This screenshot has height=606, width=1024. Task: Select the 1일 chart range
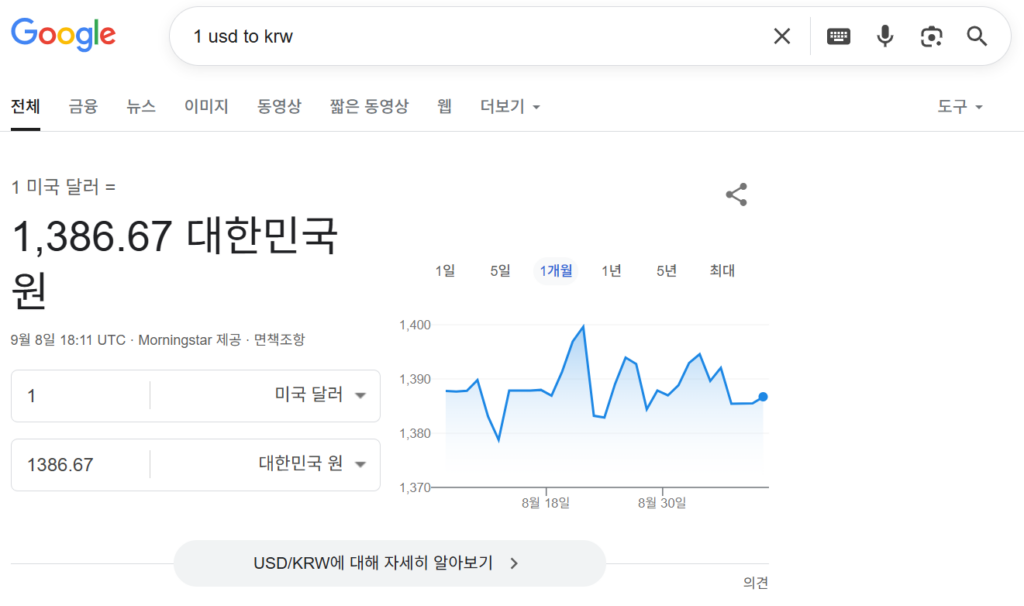tap(445, 270)
